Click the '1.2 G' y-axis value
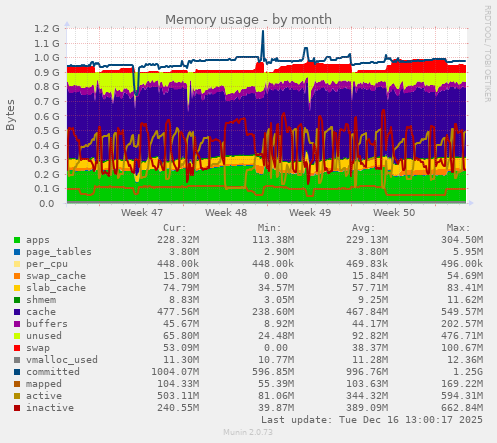497x443 pixels. pos(47,29)
